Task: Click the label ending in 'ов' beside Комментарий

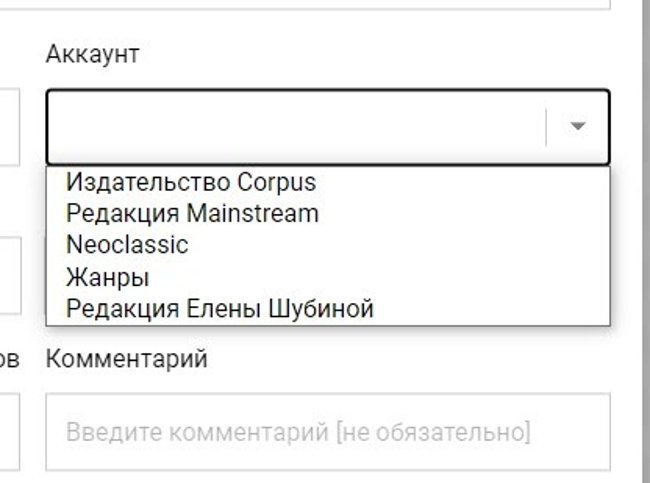Action: coord(9,359)
